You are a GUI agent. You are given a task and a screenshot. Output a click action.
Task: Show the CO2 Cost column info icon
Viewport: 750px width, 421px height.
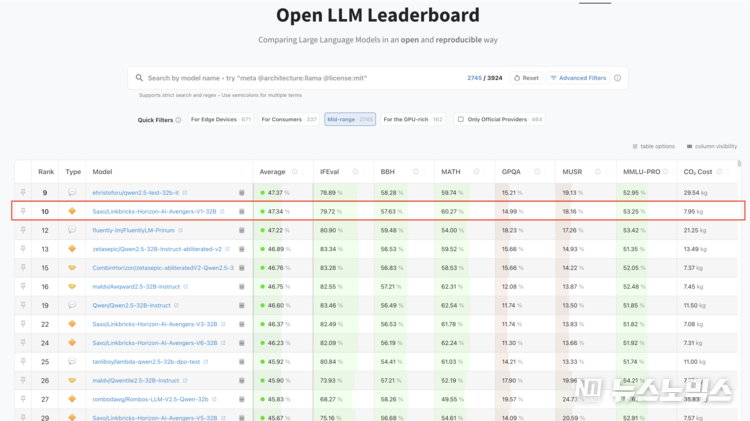[x=719, y=172]
